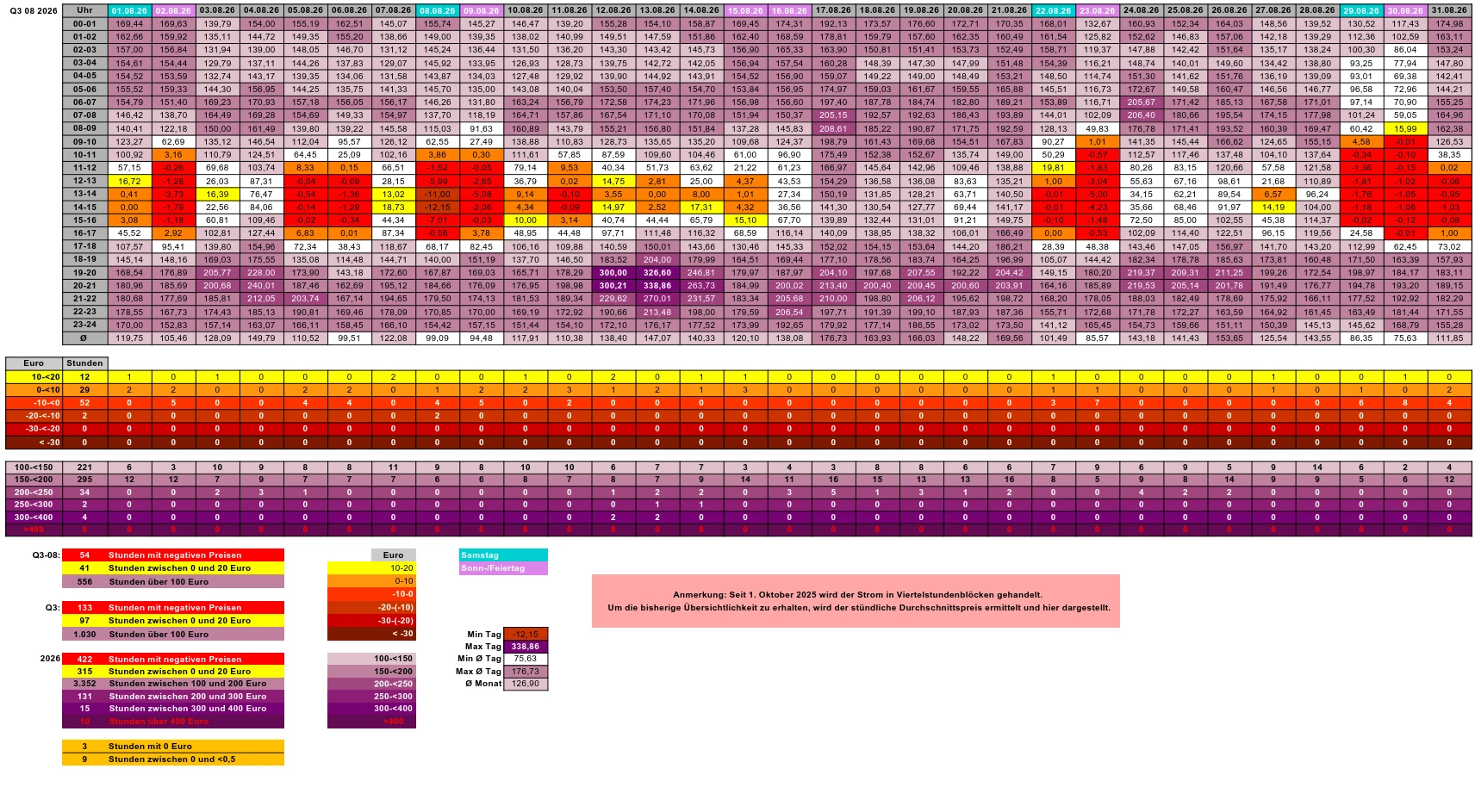Image resolution: width=1475 pixels, height=812 pixels.
Task: Click the 295 hours total cell
Action: (x=84, y=480)
